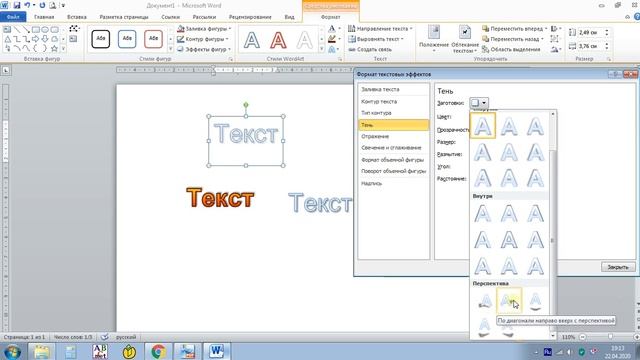640x360 pixels.
Task: Click the shape height field 2,49 см
Action: 590,32
